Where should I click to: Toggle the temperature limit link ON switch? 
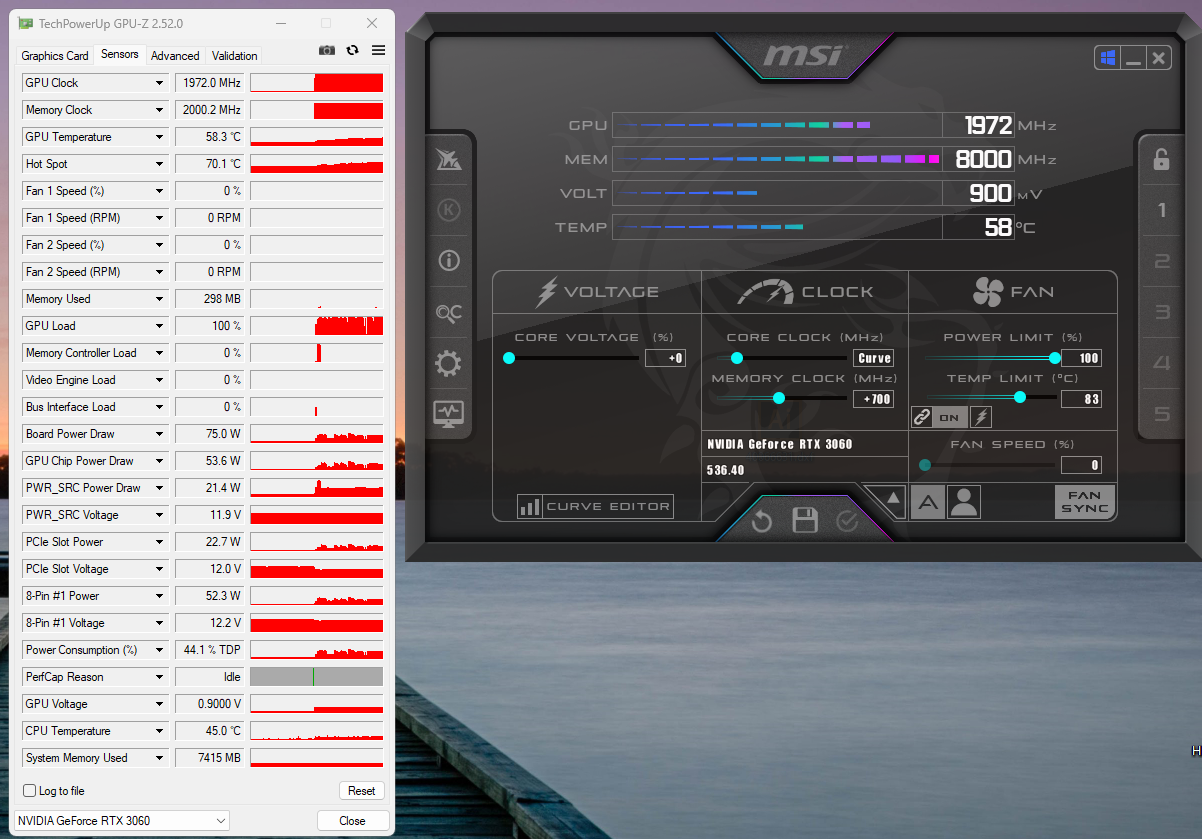point(935,417)
